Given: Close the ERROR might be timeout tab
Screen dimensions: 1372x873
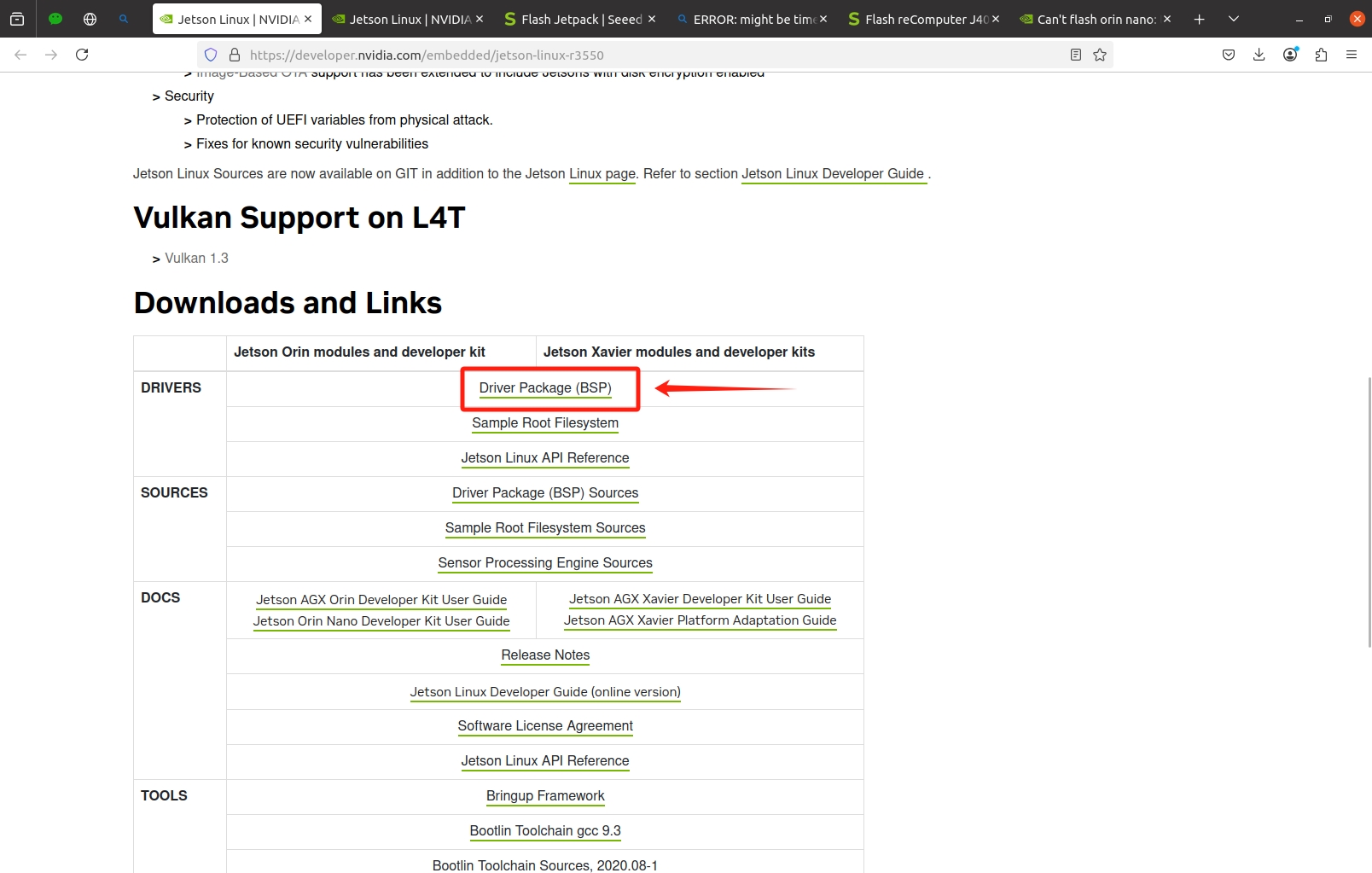Looking at the screenshot, I should tap(823, 19).
